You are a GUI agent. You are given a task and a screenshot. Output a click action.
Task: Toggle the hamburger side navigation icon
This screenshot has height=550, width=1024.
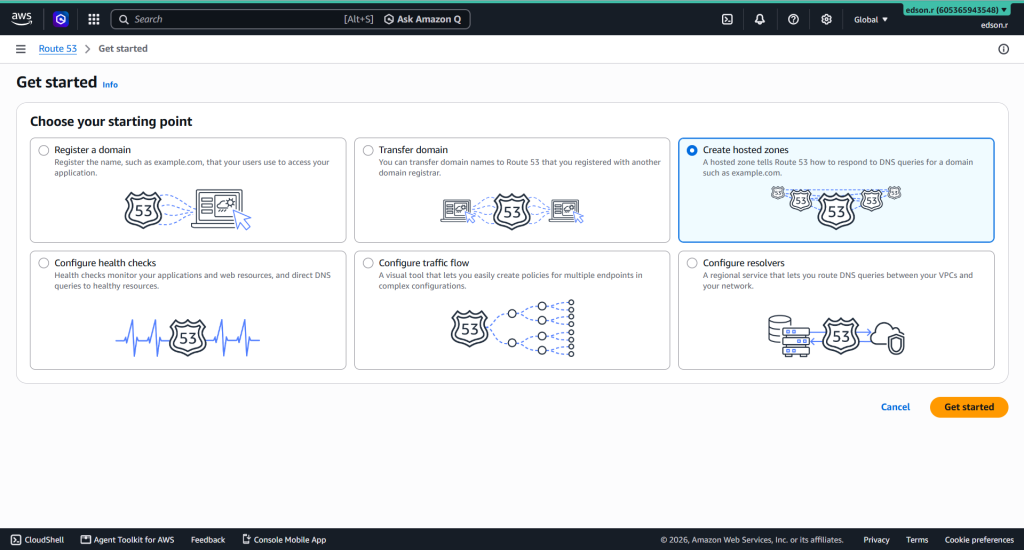point(21,49)
